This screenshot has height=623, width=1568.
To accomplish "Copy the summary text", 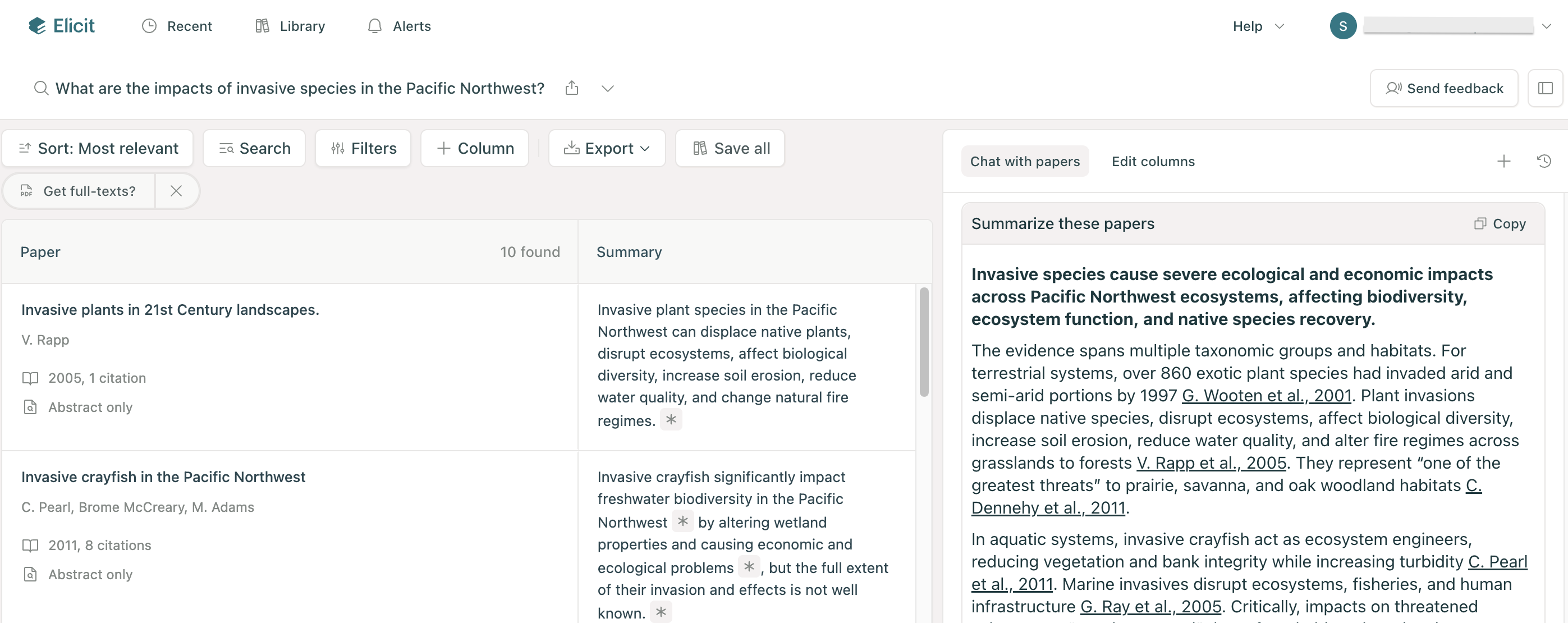I will 1500,224.
